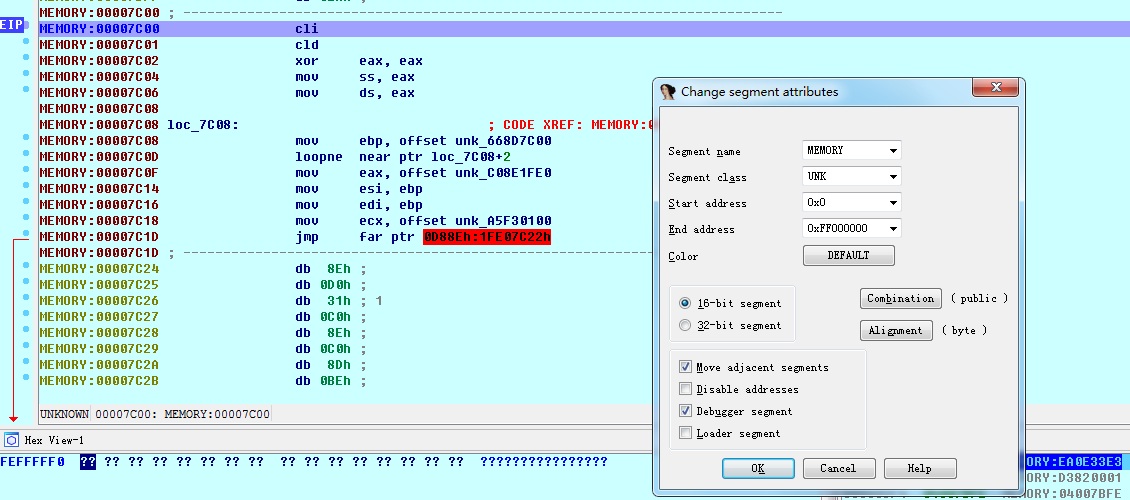Viewport: 1130px width, 500px height.
Task: Click status address MEMORY:00007C00
Action: tap(217, 414)
